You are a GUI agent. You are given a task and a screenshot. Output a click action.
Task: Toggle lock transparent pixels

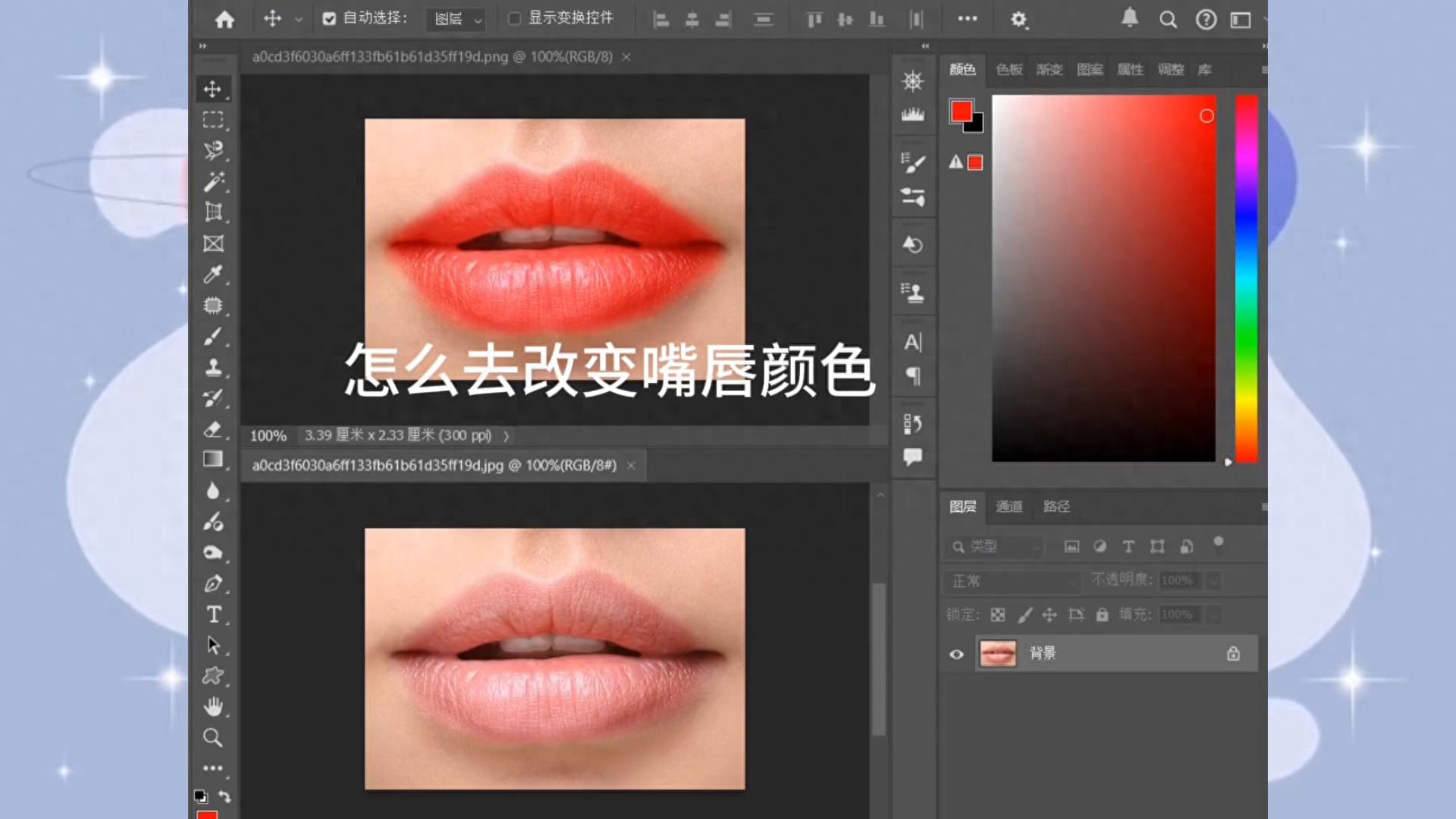pos(998,615)
